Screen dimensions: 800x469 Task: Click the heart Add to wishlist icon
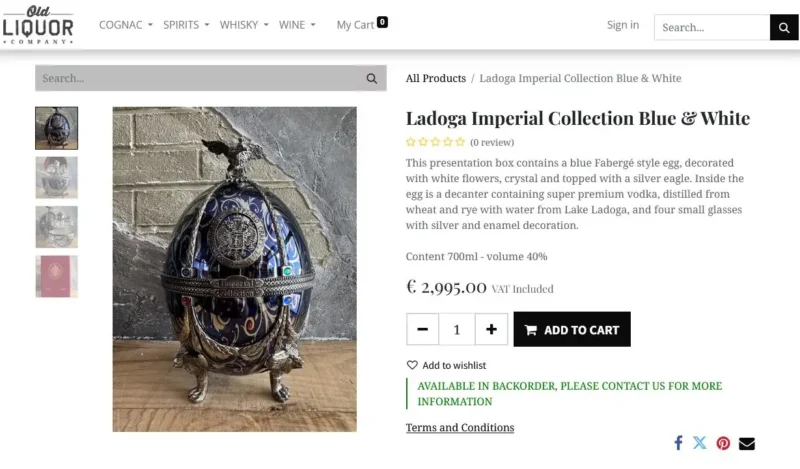412,366
